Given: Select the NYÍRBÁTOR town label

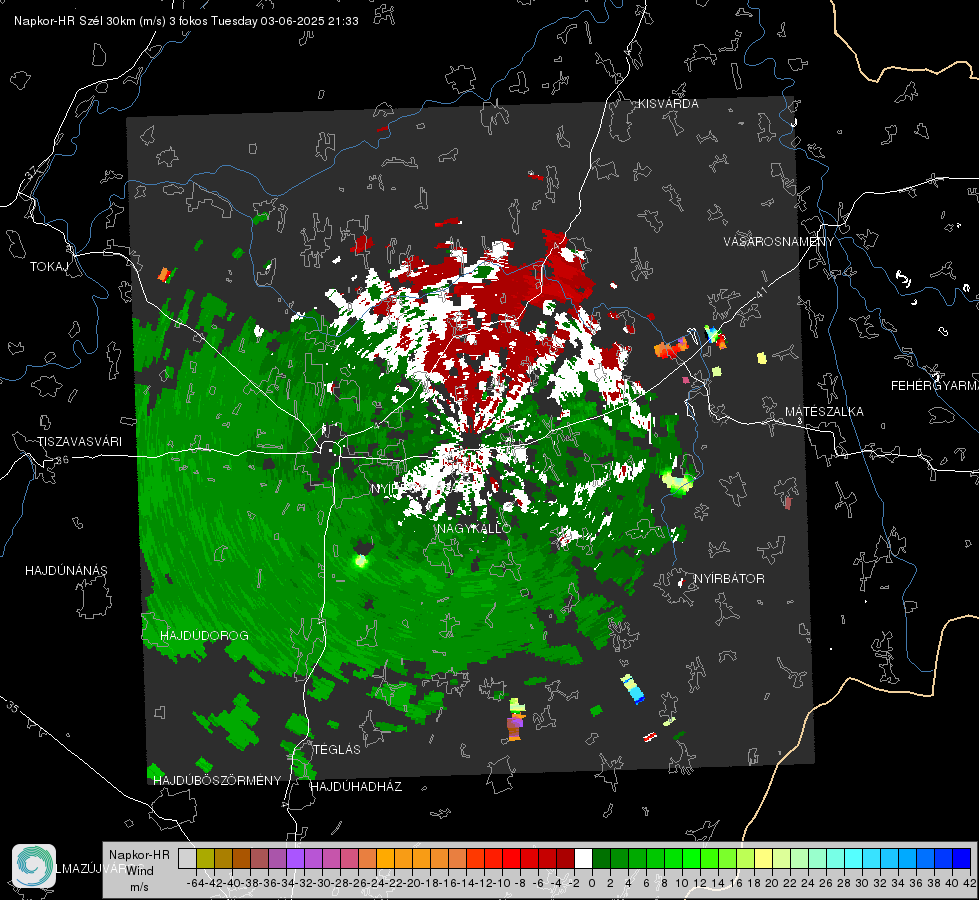Looking at the screenshot, I should click(729, 579).
